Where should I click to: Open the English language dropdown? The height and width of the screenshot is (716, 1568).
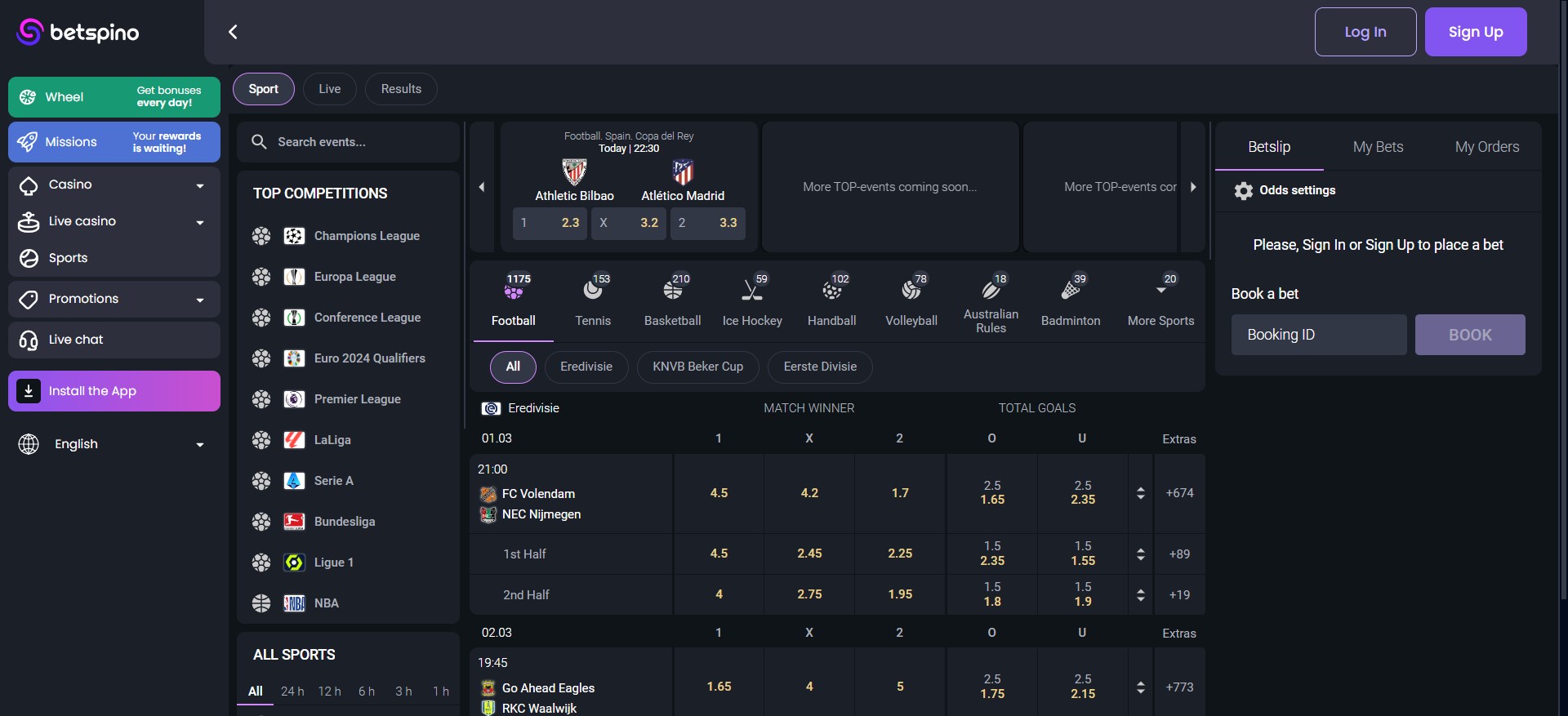pos(114,444)
